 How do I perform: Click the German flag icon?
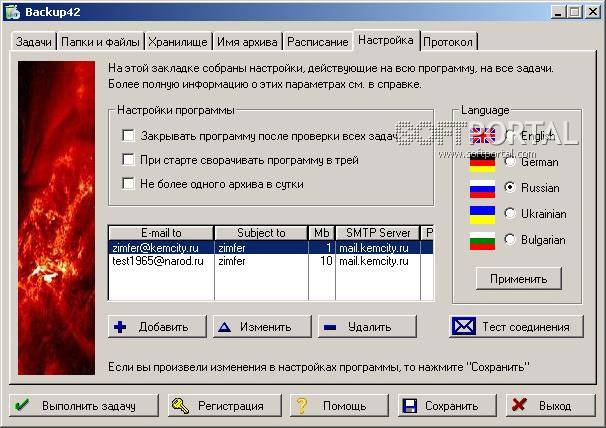(482, 162)
